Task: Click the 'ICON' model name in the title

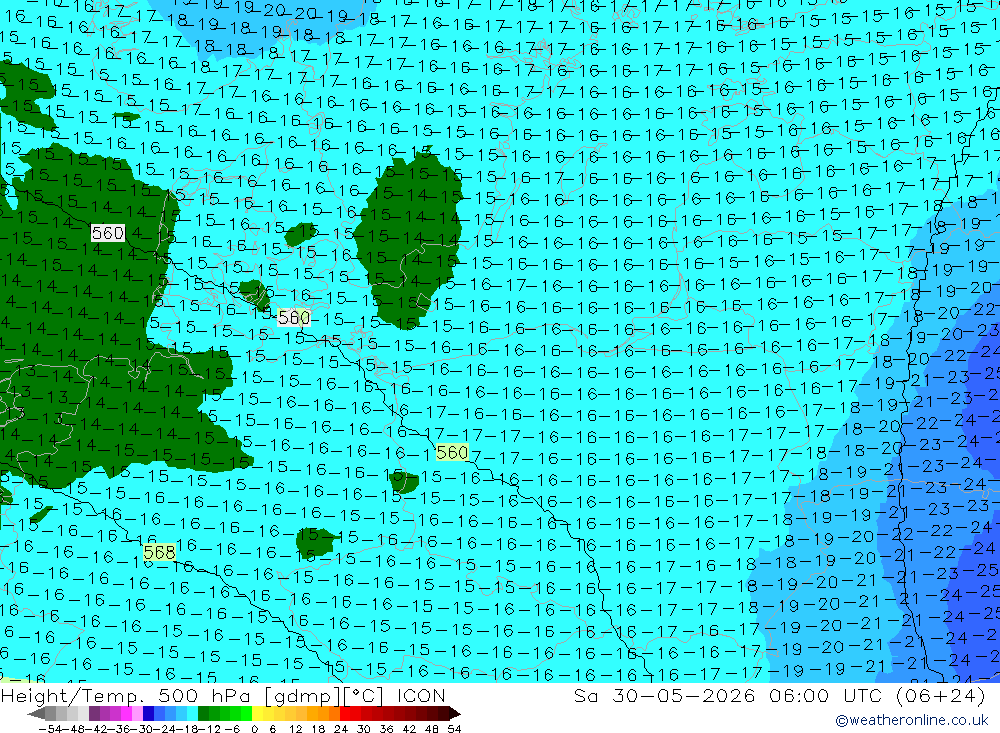Action: coord(421,695)
